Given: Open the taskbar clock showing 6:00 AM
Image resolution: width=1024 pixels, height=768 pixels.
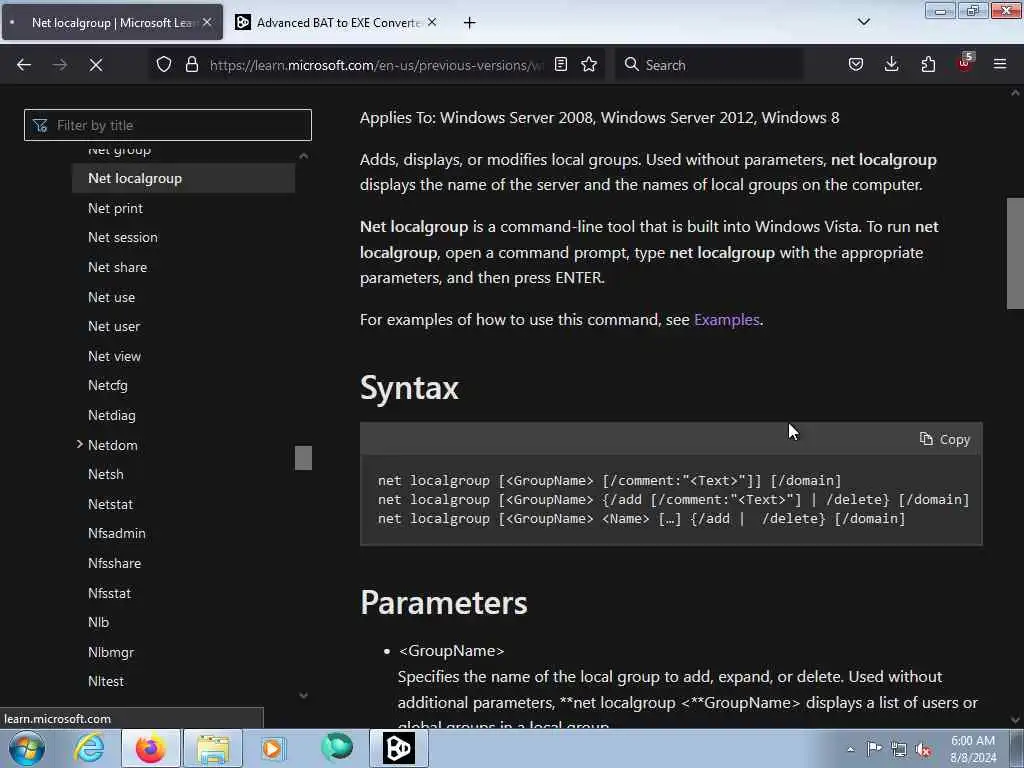Looking at the screenshot, I should tap(973, 749).
